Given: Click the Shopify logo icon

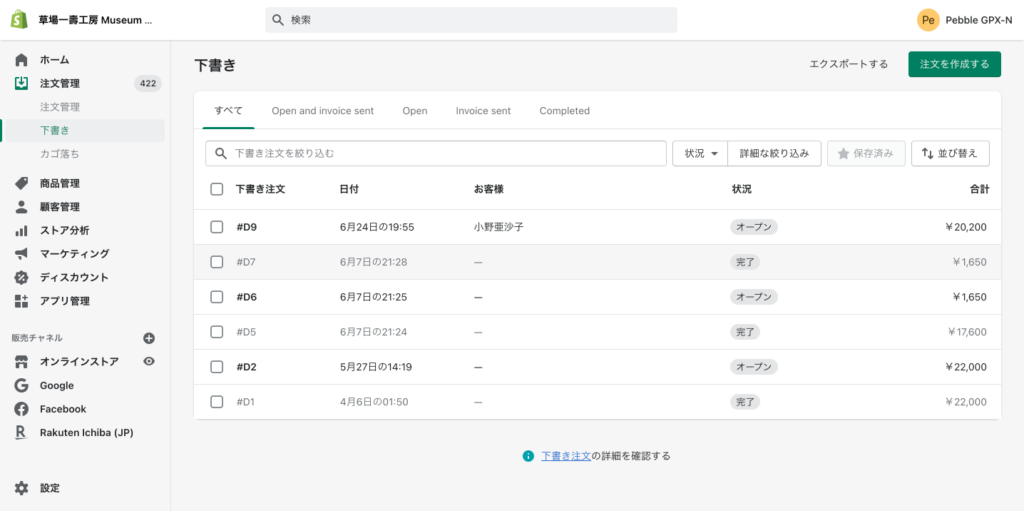Looking at the screenshot, I should click(x=19, y=20).
